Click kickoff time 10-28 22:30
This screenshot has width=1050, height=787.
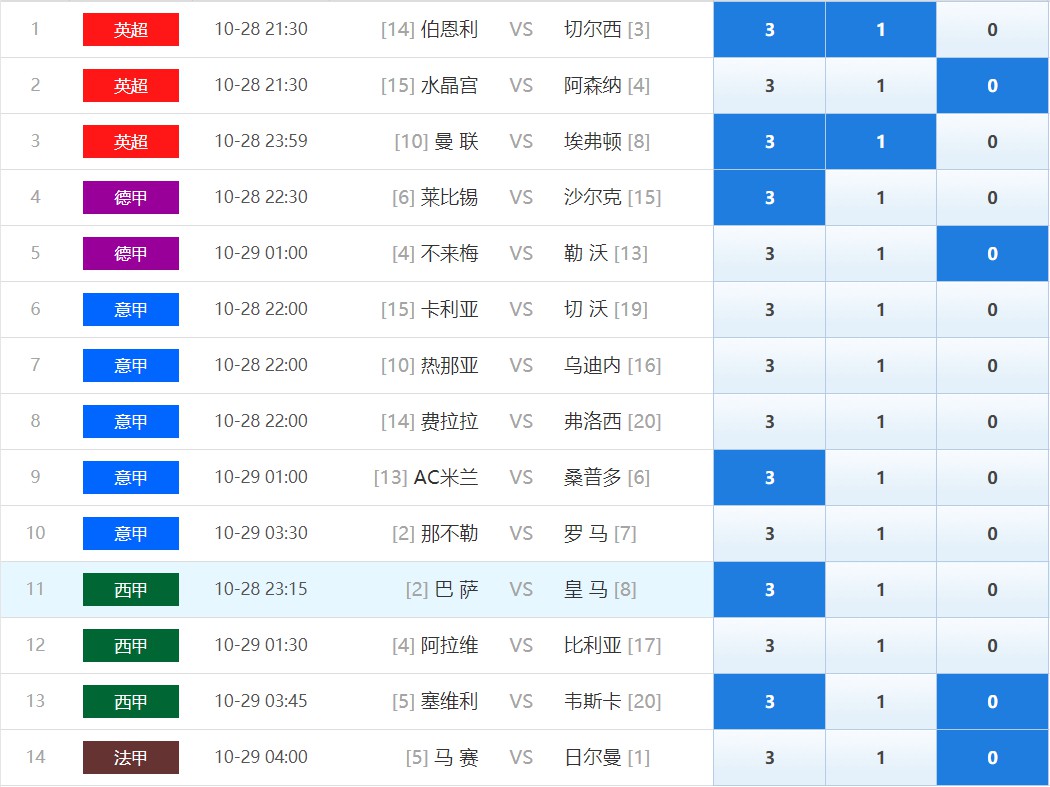coord(261,197)
